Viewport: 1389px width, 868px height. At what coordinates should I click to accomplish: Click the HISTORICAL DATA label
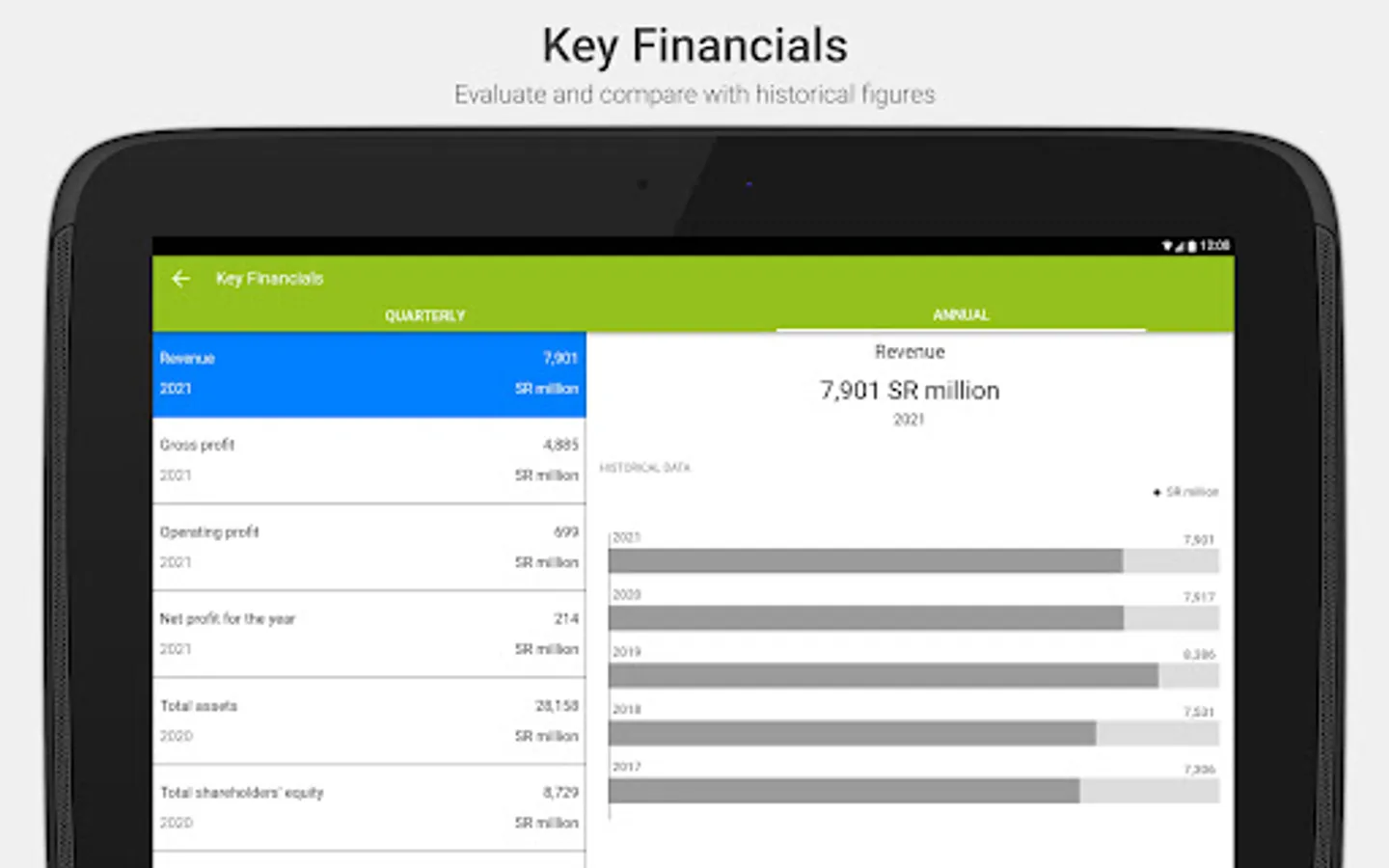tap(645, 468)
